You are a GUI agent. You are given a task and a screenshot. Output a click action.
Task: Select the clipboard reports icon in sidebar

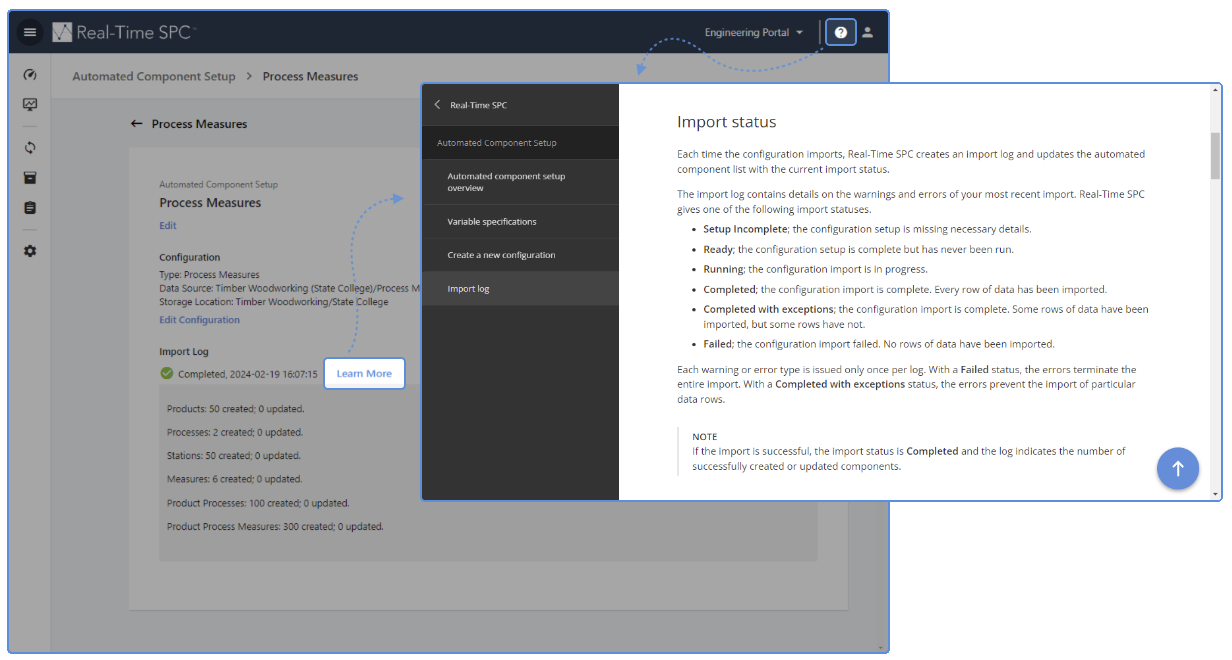pyautogui.click(x=29, y=208)
